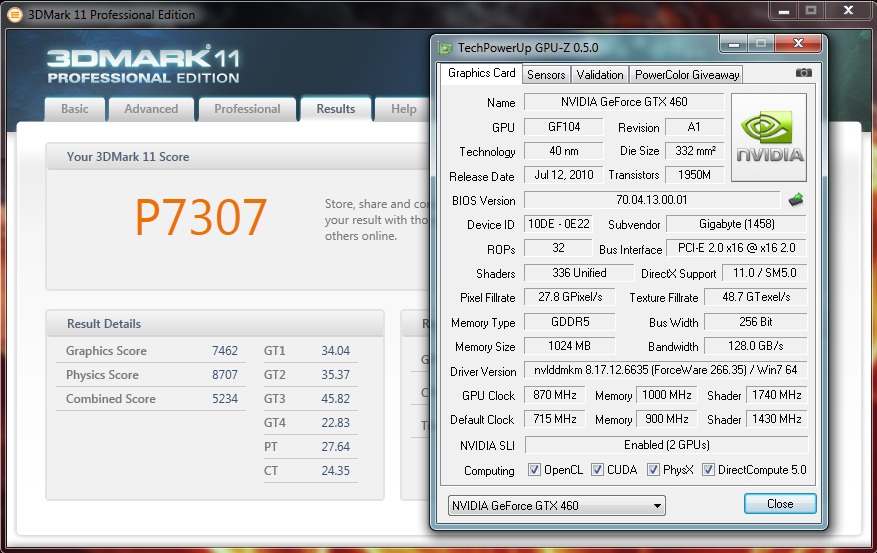Click the Shader clock value 1740 MHz

776,395
